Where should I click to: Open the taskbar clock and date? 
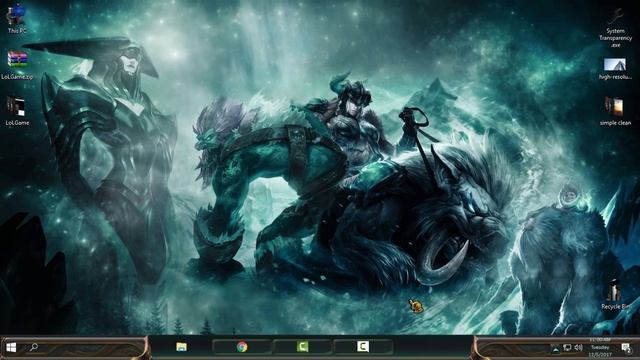pyautogui.click(x=600, y=347)
